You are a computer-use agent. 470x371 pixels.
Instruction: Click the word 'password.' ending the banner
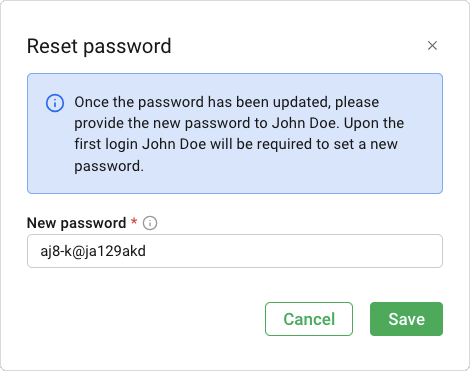pyautogui.click(x=109, y=166)
